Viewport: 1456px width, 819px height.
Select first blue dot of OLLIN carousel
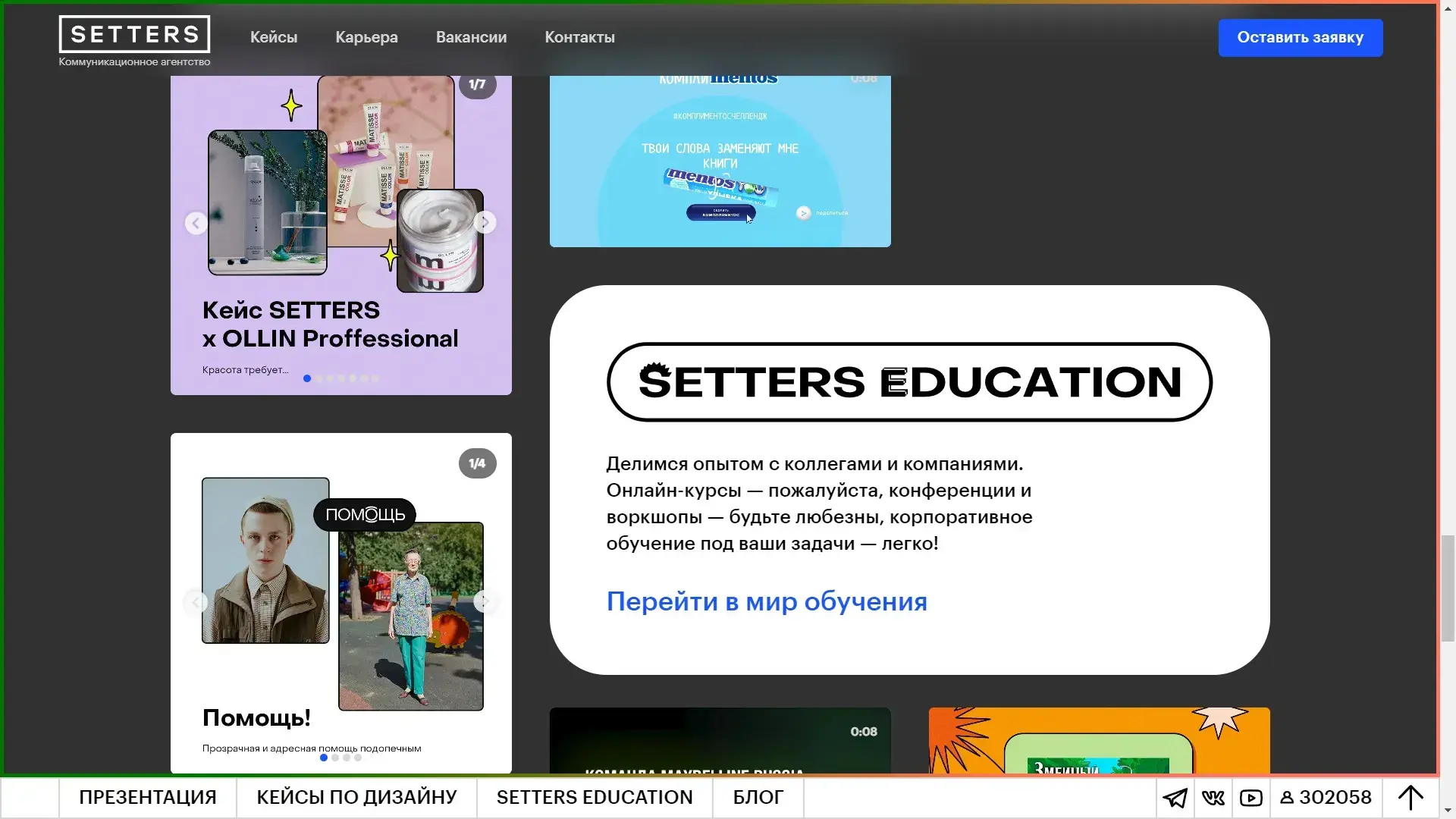(307, 378)
